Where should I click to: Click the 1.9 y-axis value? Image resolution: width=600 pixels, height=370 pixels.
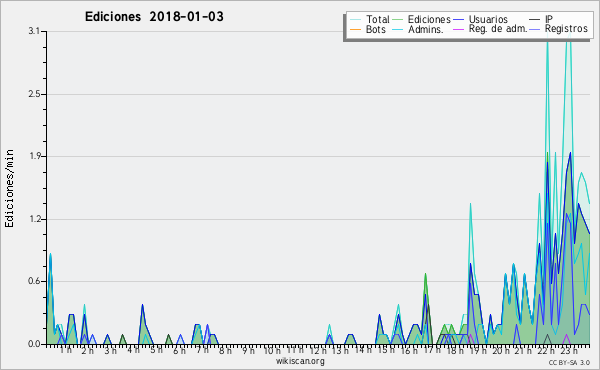(34, 156)
